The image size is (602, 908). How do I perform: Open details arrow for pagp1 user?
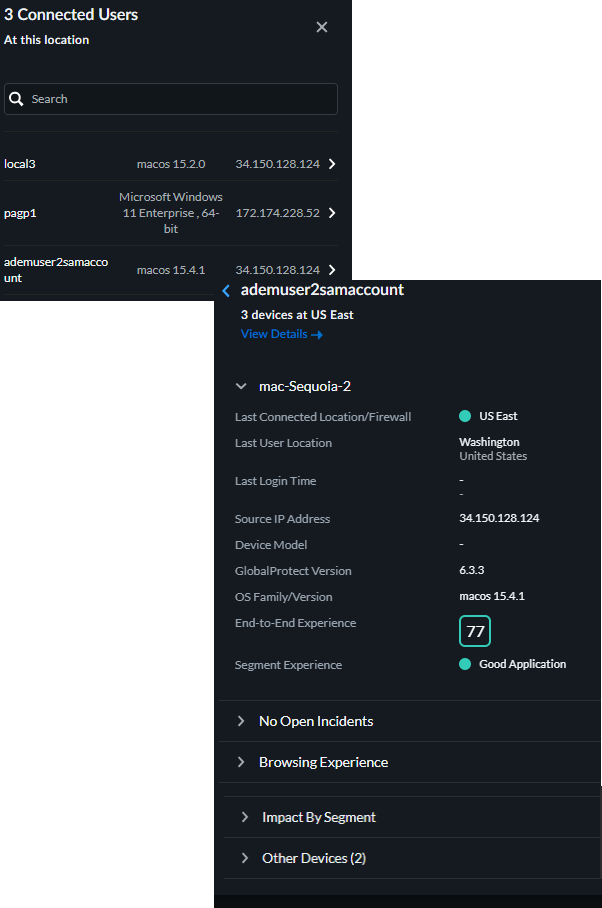pyautogui.click(x=331, y=213)
